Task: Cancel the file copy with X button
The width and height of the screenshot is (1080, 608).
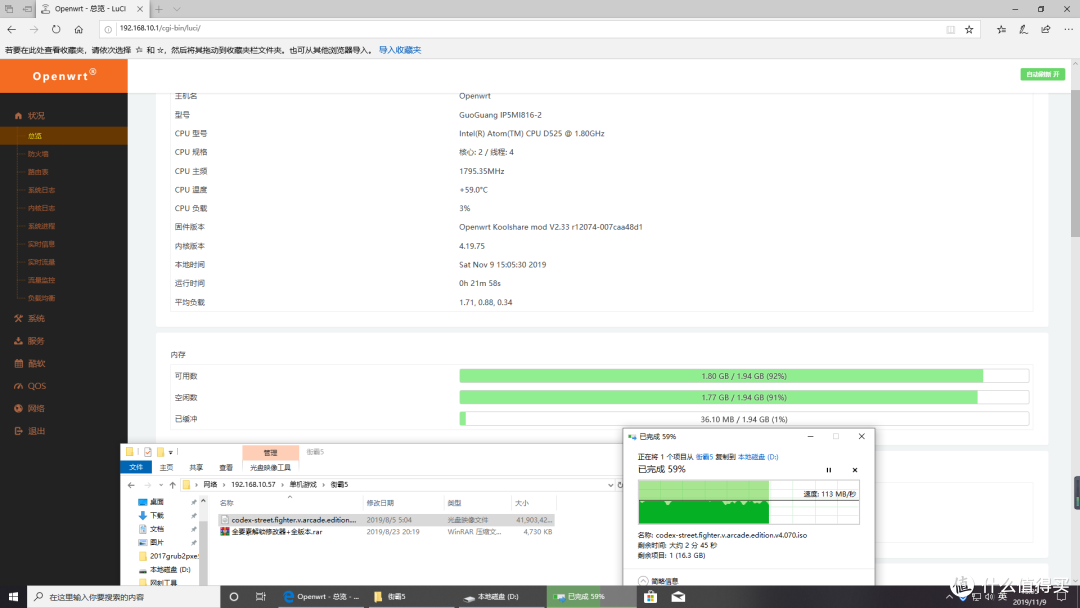Action: tap(855, 470)
